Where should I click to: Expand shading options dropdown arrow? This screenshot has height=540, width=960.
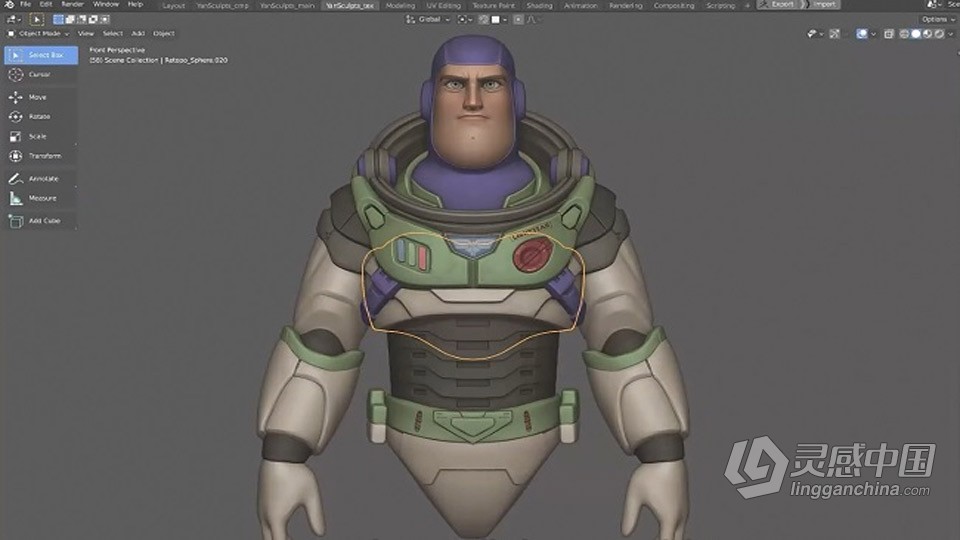(950, 34)
